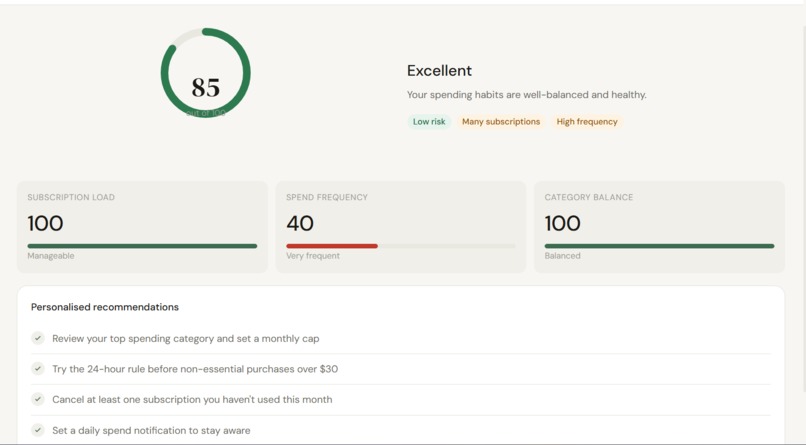Click the Subscription Load progress bar
The width and height of the screenshot is (806, 445).
[x=142, y=246]
